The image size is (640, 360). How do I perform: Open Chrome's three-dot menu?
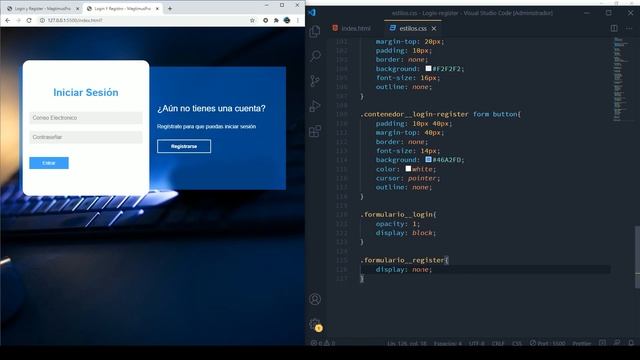(298, 20)
